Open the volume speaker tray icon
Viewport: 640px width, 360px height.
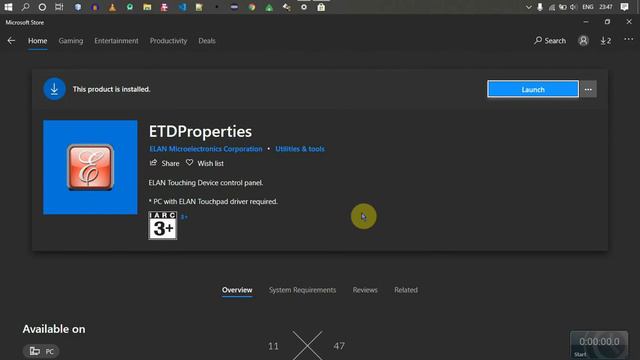pyautogui.click(x=573, y=7)
